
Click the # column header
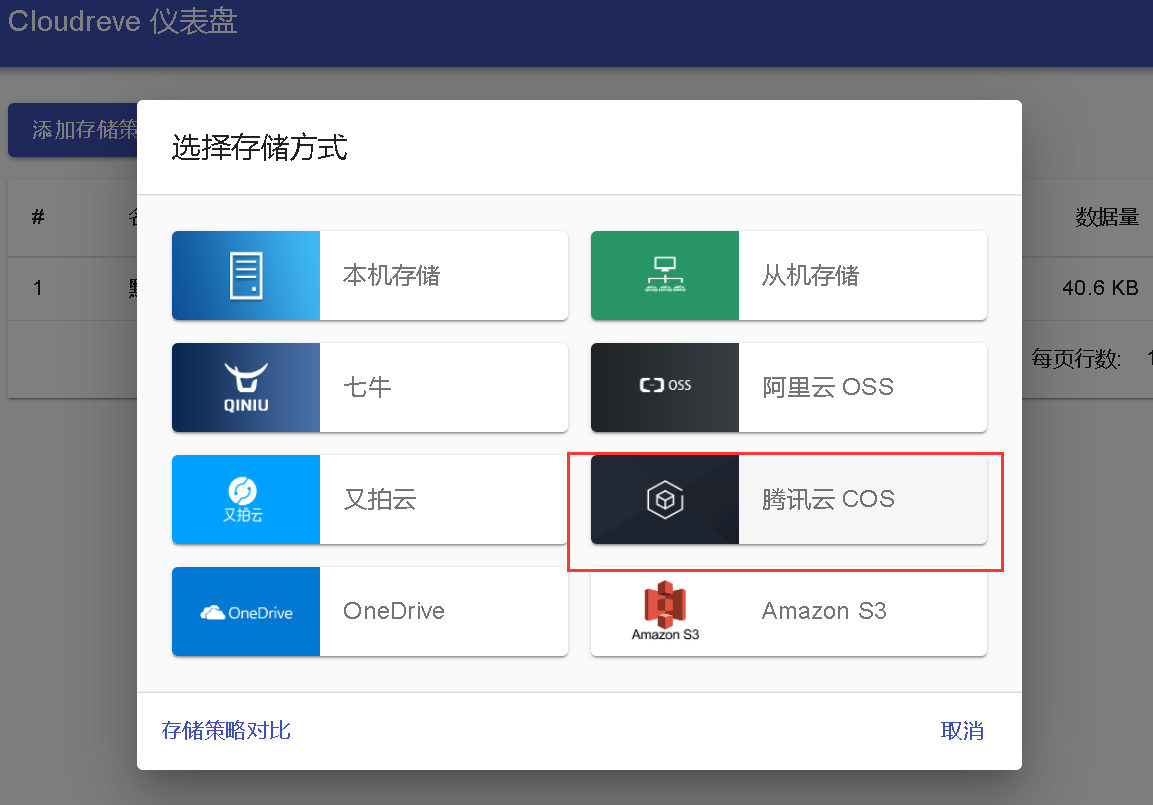tap(38, 217)
